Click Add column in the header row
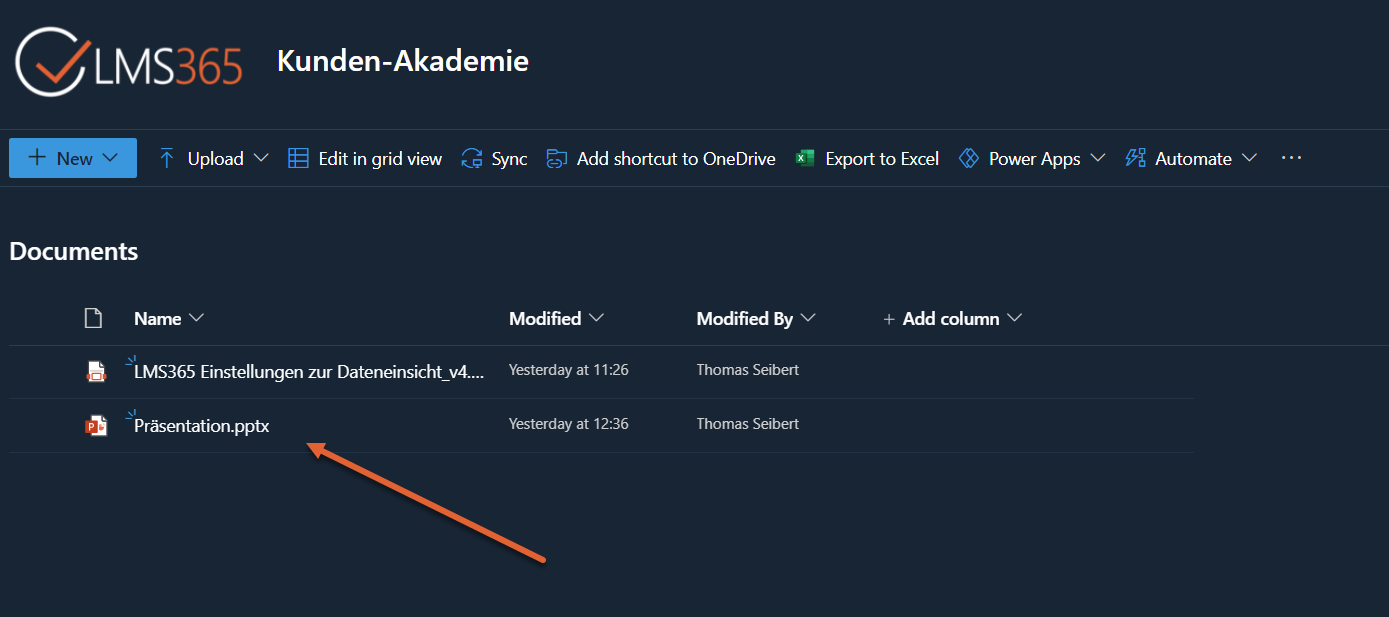1389x617 pixels. point(951,319)
